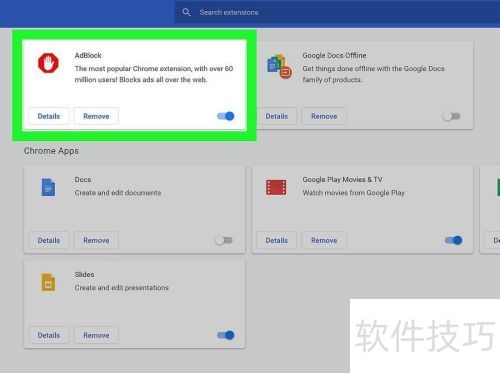Remove the Docs app
This screenshot has height=373, width=500.
(96, 240)
